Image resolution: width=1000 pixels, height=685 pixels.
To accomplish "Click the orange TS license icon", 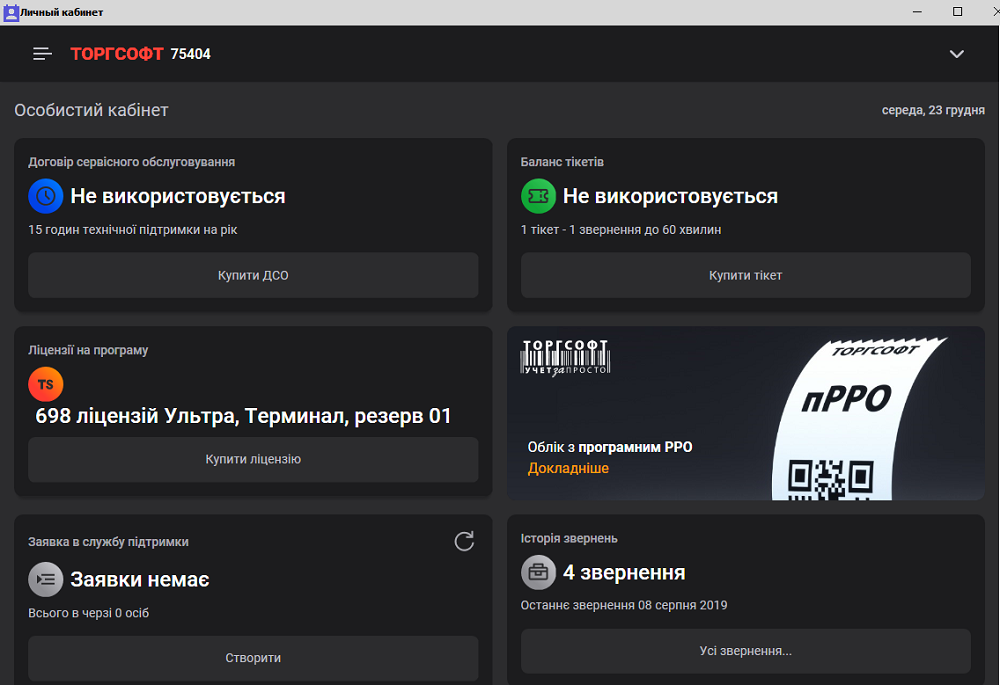I will coord(45,384).
